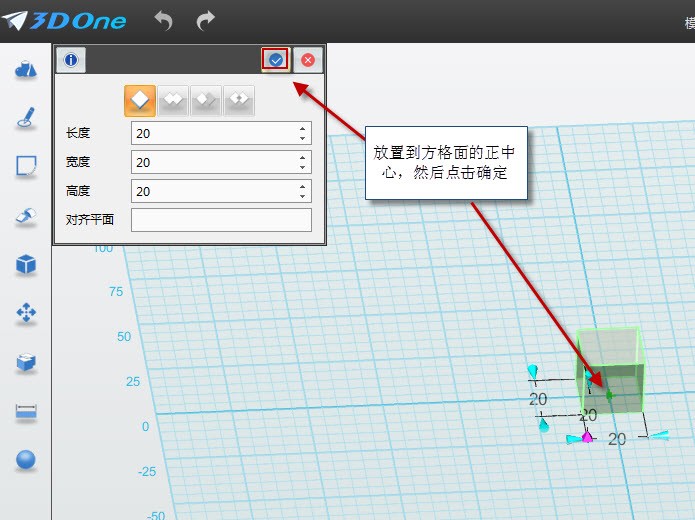
Task: Click the blue cube feature modeling icon
Action: click(26, 265)
